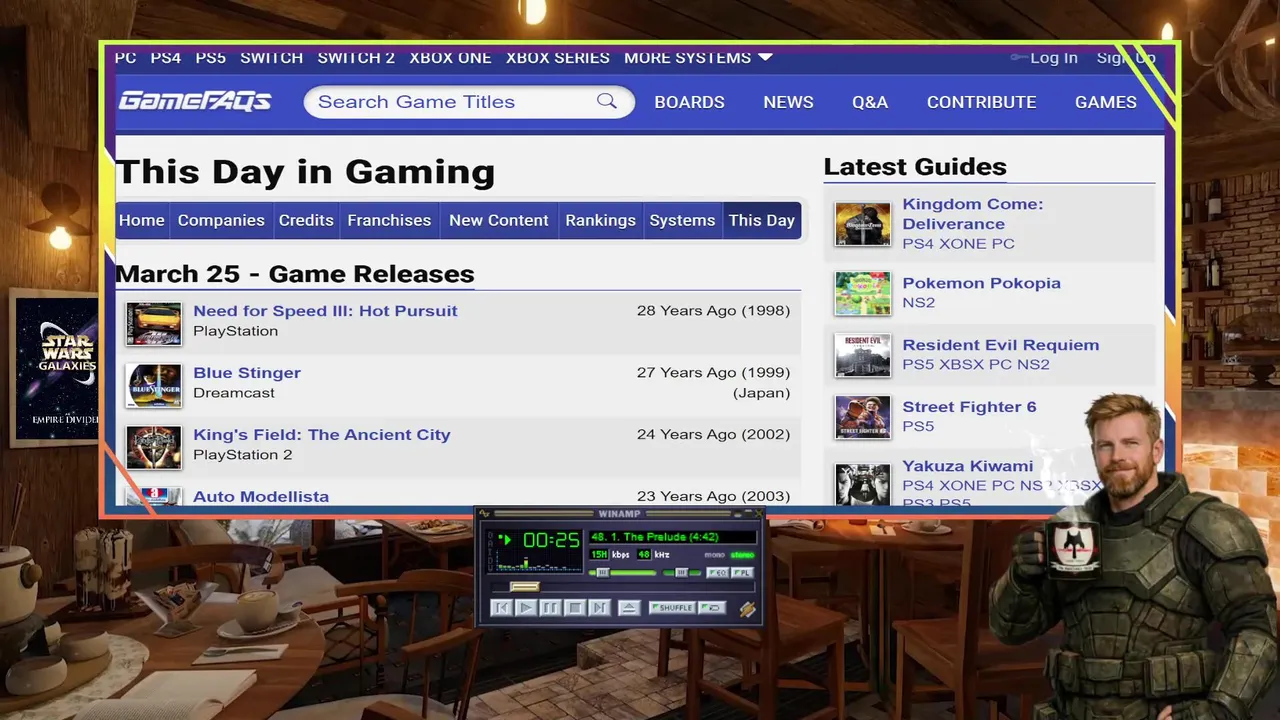This screenshot has height=720, width=1280.
Task: Open the NEWS menu
Action: coord(788,102)
